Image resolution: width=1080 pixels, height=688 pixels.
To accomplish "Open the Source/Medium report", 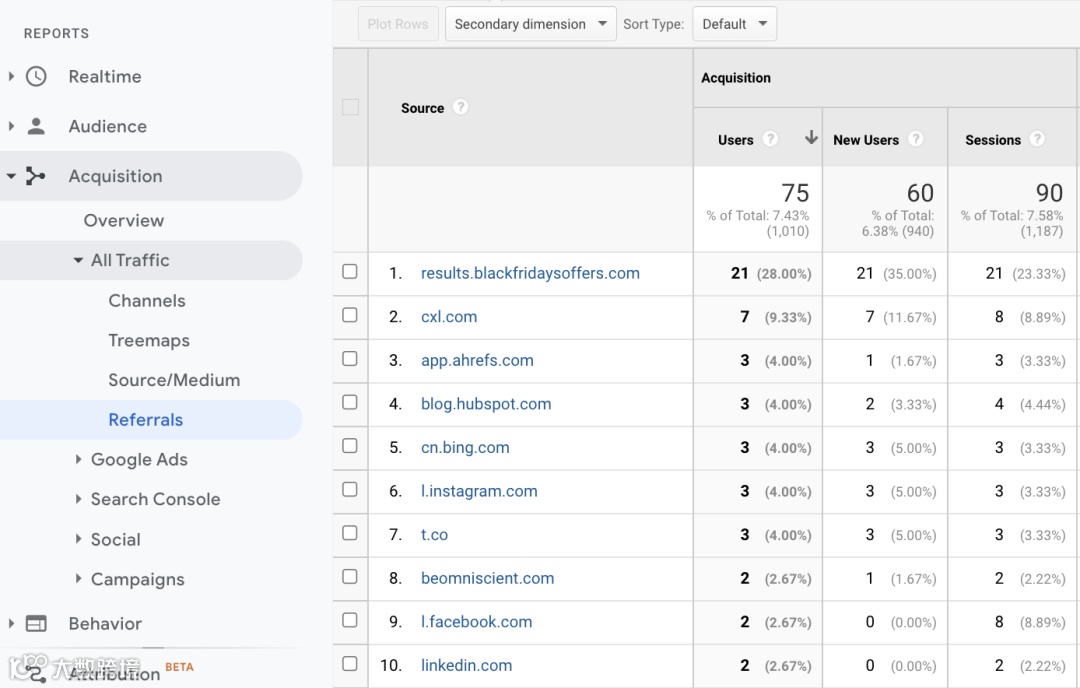I will pyautogui.click(x=174, y=380).
